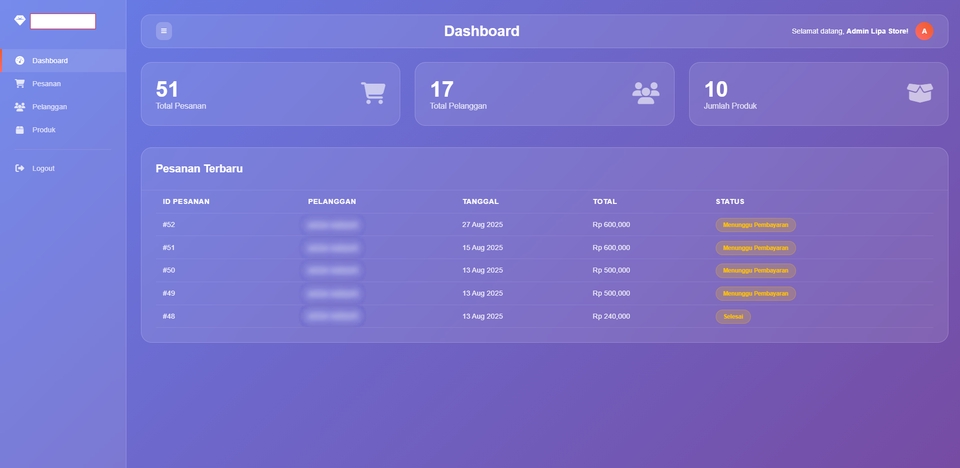Viewport: 960px width, 468px height.
Task: Click the Total Pesanan label on first card
Action: click(181, 106)
